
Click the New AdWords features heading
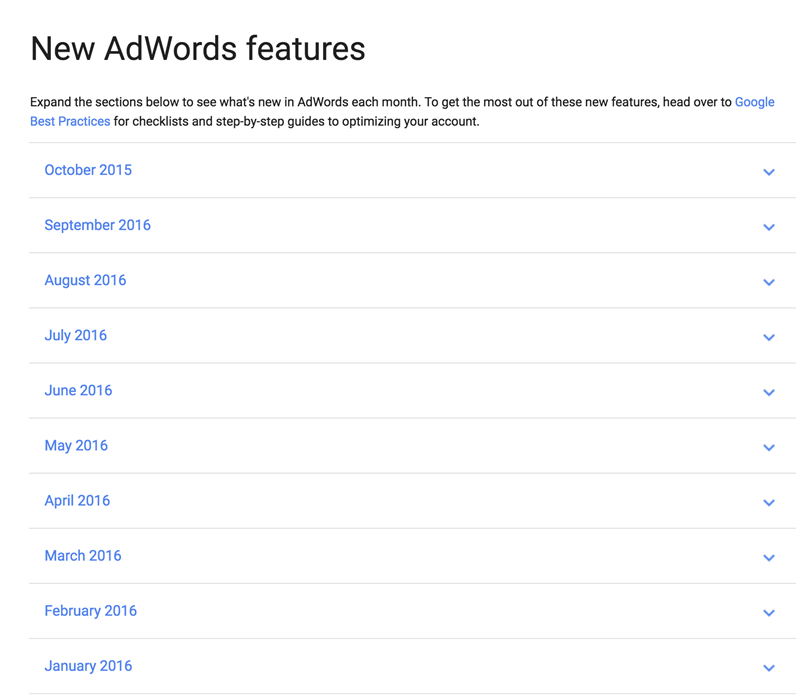click(198, 49)
